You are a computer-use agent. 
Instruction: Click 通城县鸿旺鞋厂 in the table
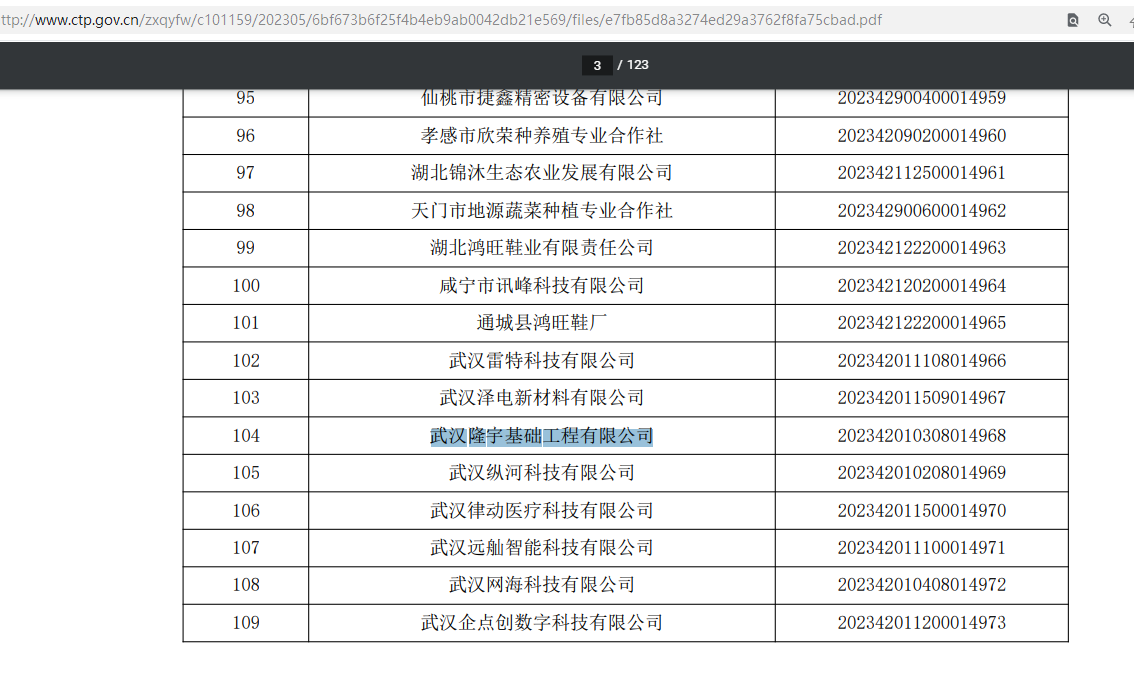coord(541,323)
